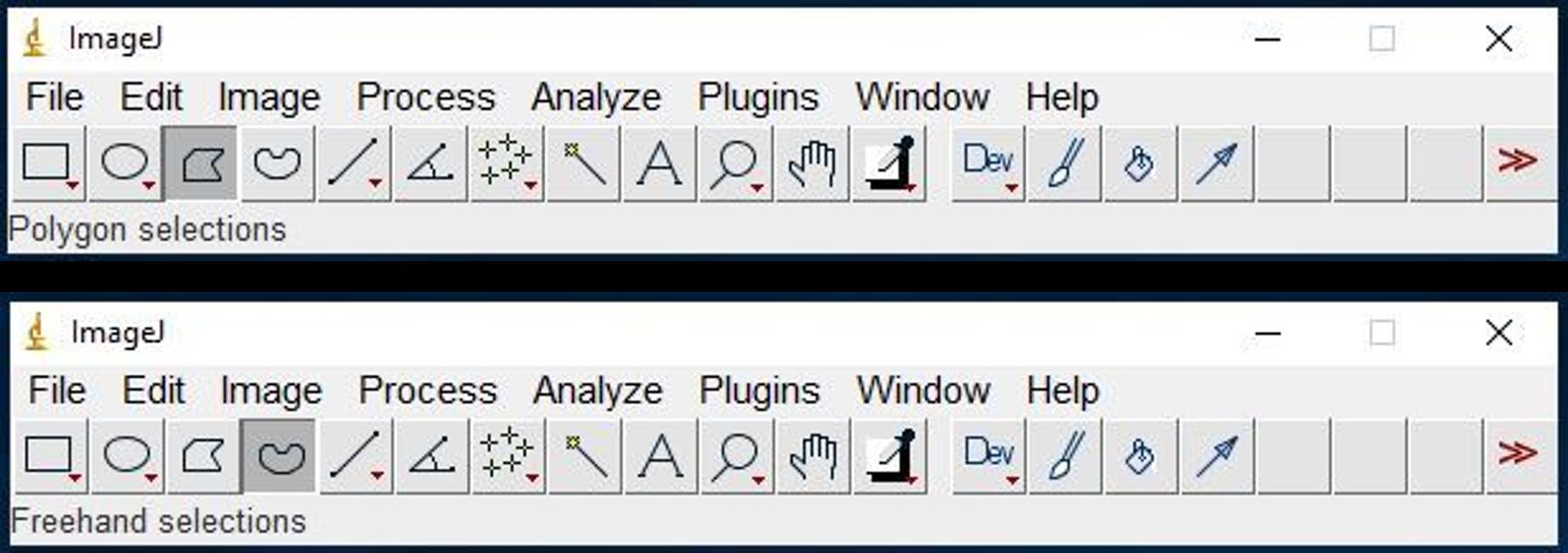Image resolution: width=1568 pixels, height=553 pixels.
Task: Select the Angle tool in the top window
Action: pos(431,163)
